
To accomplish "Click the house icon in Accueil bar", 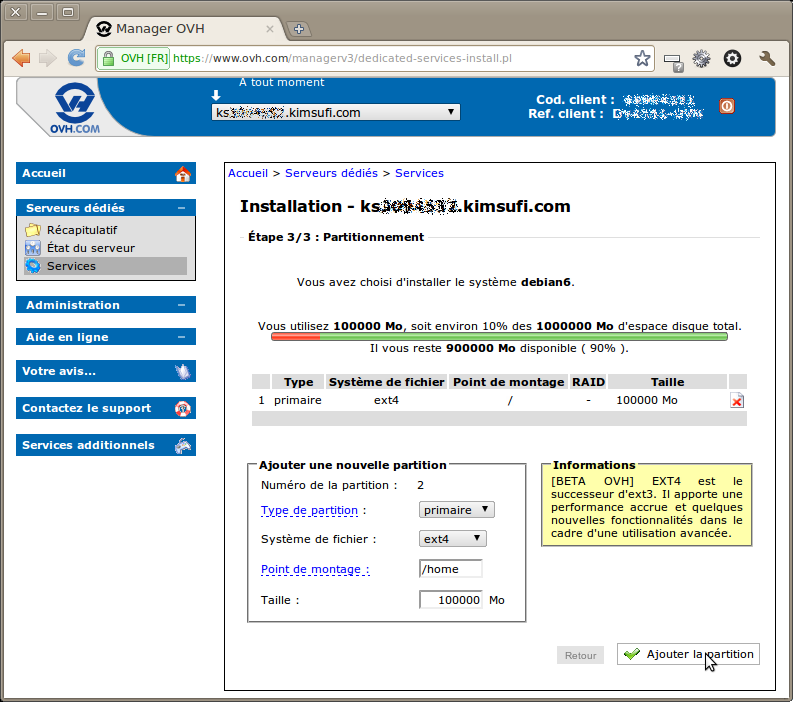I will pyautogui.click(x=183, y=173).
